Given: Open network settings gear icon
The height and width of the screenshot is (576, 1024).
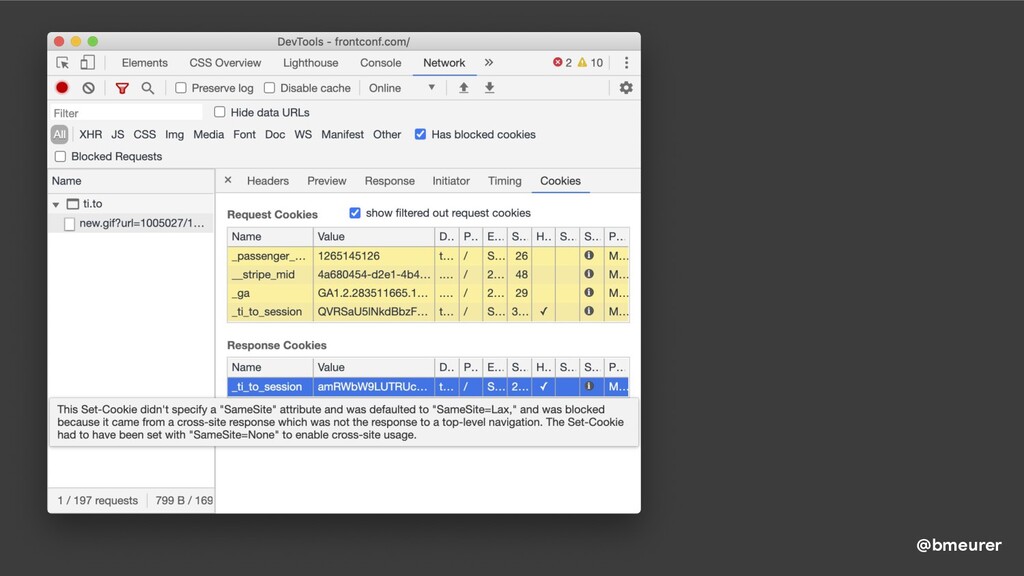Looking at the screenshot, I should click(x=626, y=88).
